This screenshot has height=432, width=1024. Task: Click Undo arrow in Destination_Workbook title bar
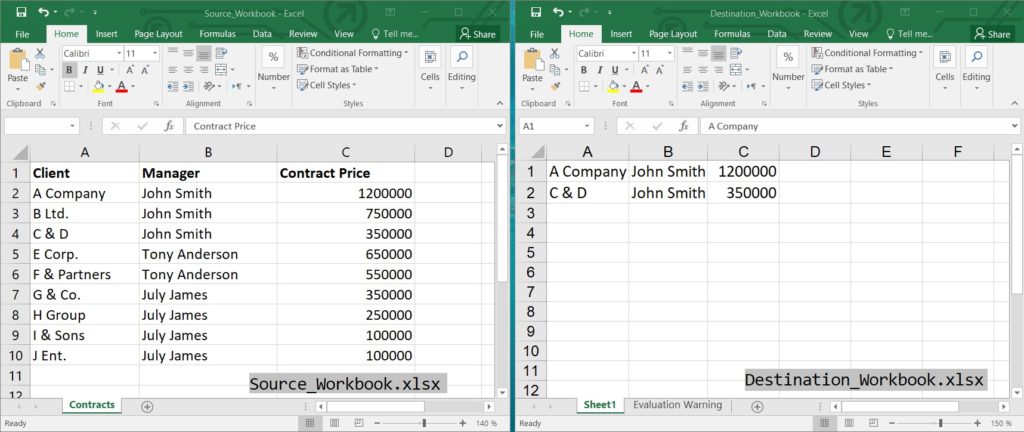(x=556, y=12)
